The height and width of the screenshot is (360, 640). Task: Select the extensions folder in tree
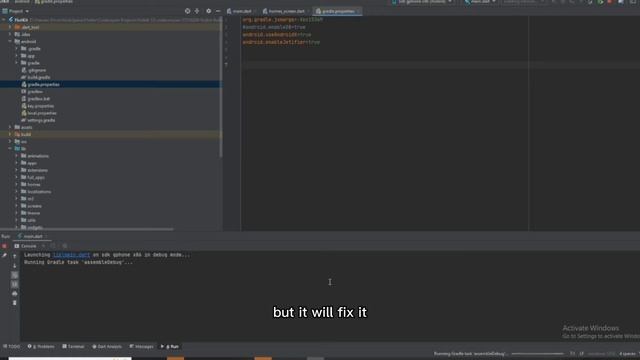(x=38, y=170)
